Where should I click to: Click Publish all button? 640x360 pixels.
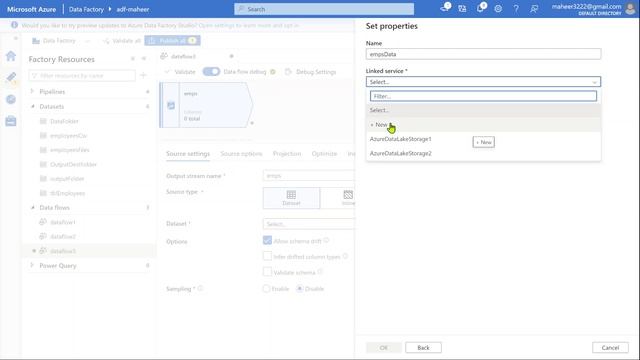click(x=172, y=40)
